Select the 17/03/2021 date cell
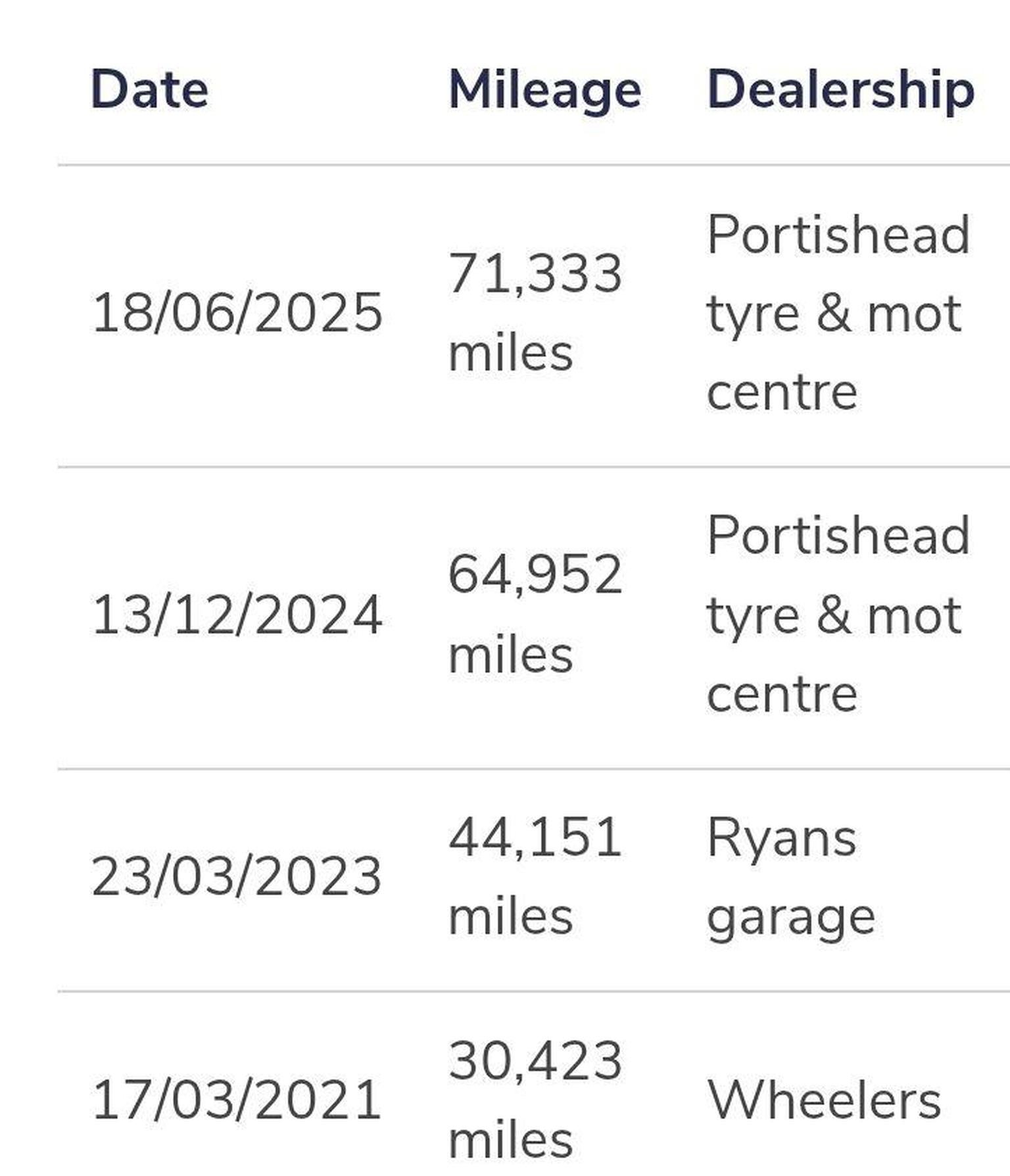1010x1176 pixels. pos(237,1100)
